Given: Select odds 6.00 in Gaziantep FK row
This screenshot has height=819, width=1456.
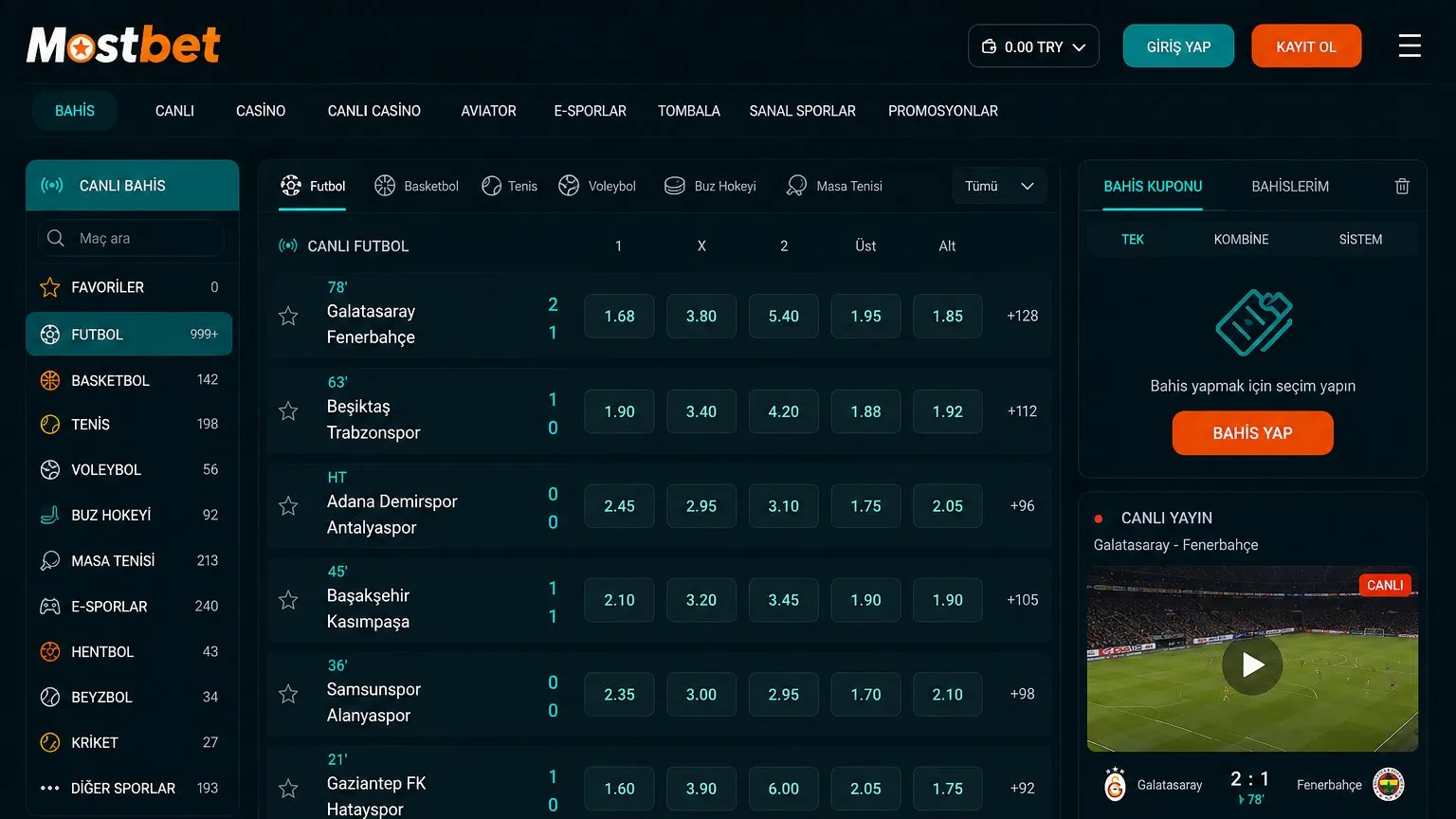Looking at the screenshot, I should point(783,788).
